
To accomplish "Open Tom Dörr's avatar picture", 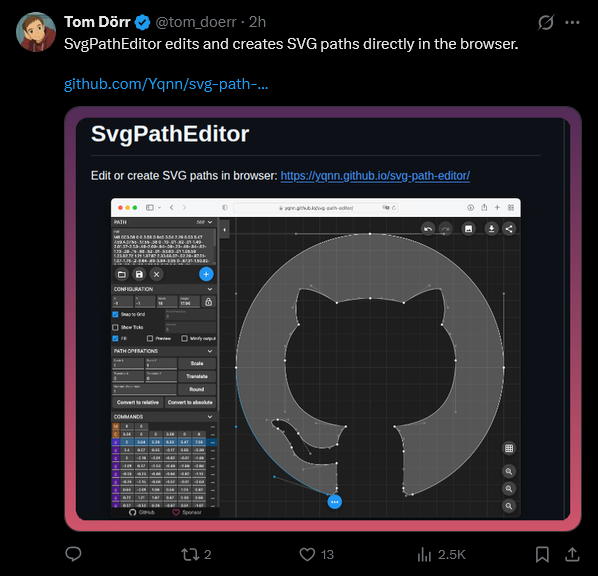I will (x=36, y=32).
